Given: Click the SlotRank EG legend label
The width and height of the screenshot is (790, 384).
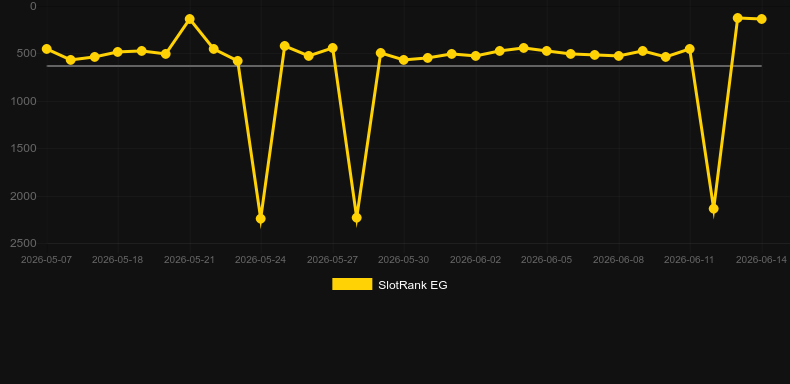Looking at the screenshot, I should (413, 285).
